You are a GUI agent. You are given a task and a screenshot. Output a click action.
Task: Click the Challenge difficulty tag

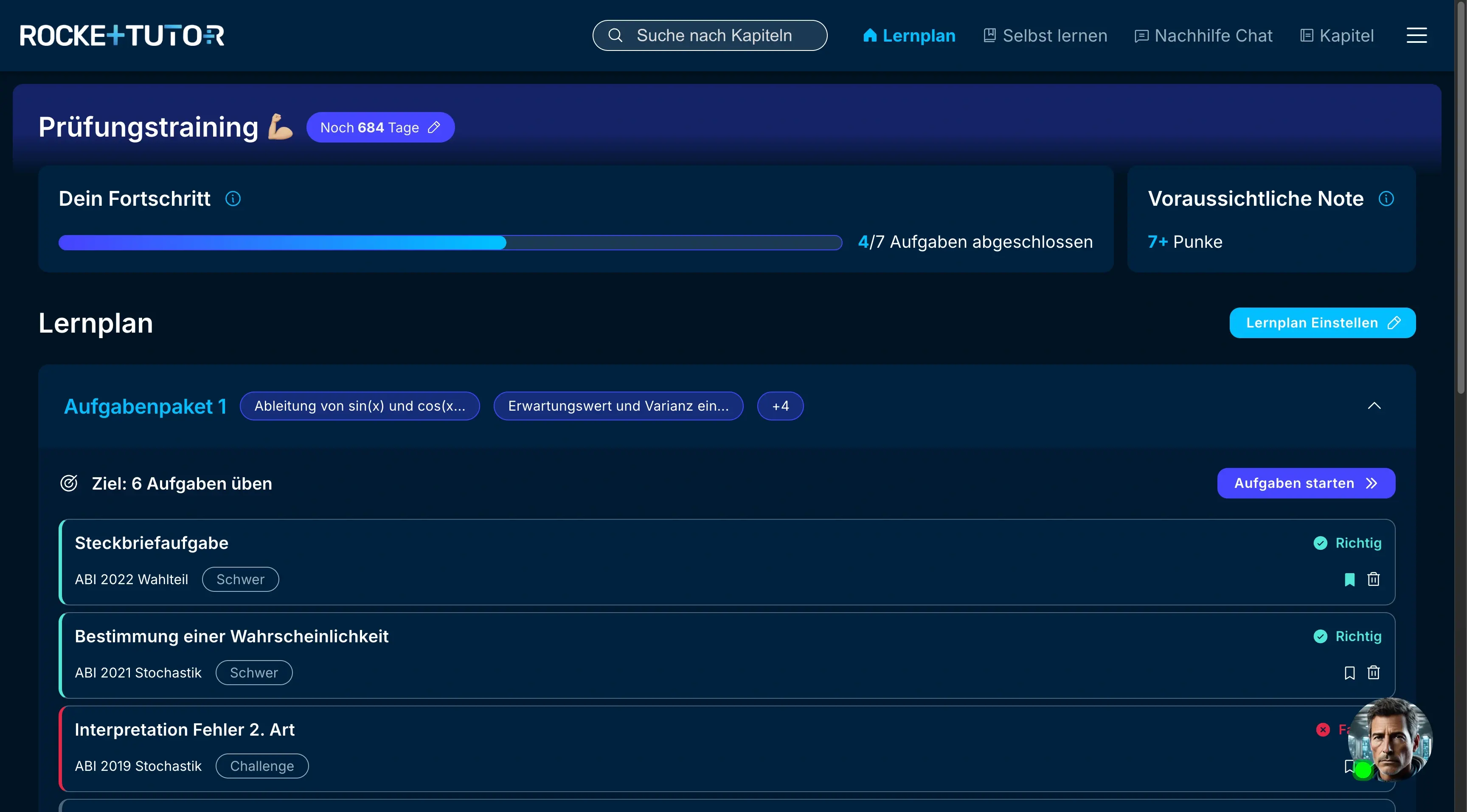[x=262, y=766]
